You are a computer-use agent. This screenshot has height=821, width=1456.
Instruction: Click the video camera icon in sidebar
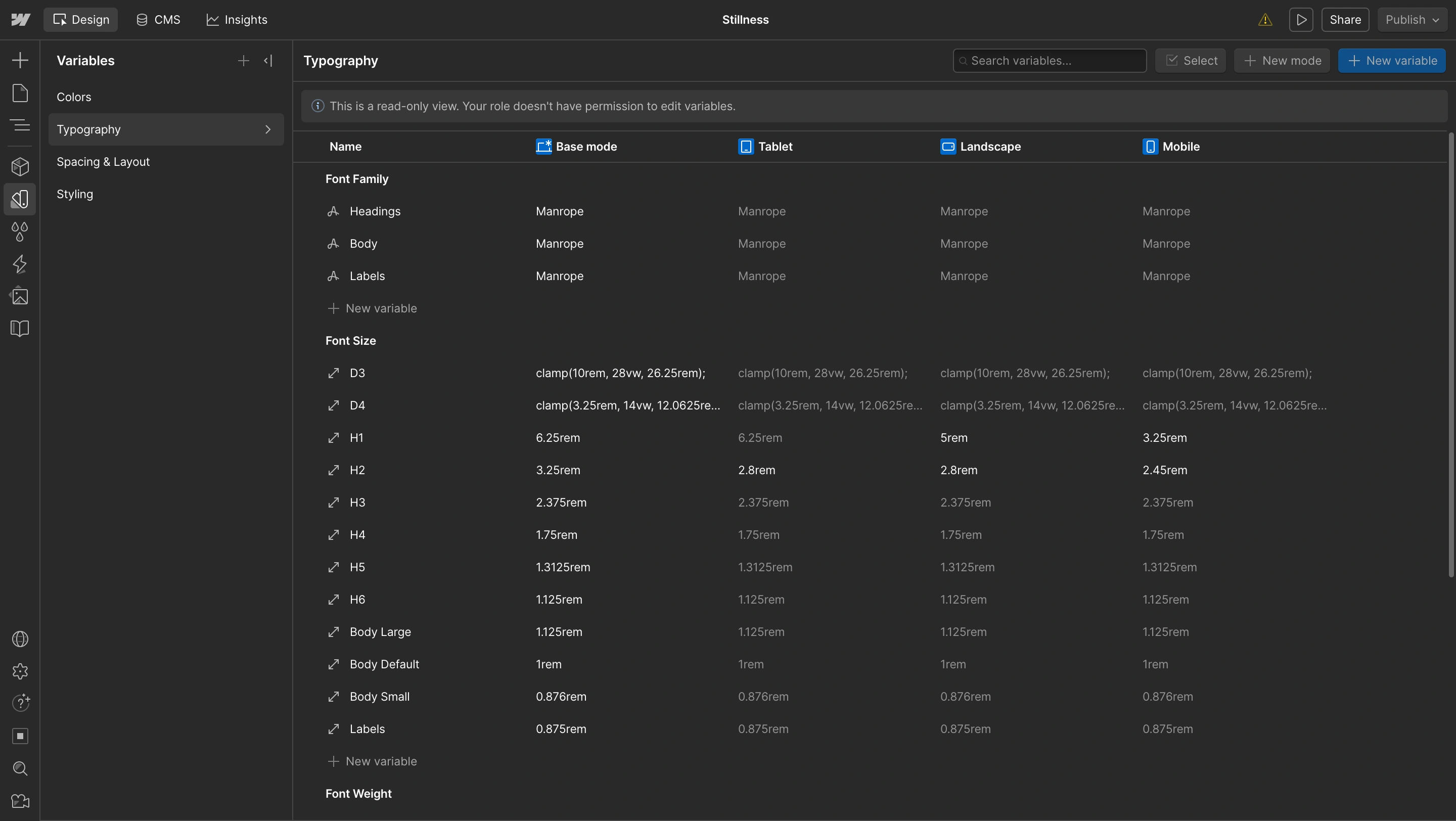coord(20,801)
